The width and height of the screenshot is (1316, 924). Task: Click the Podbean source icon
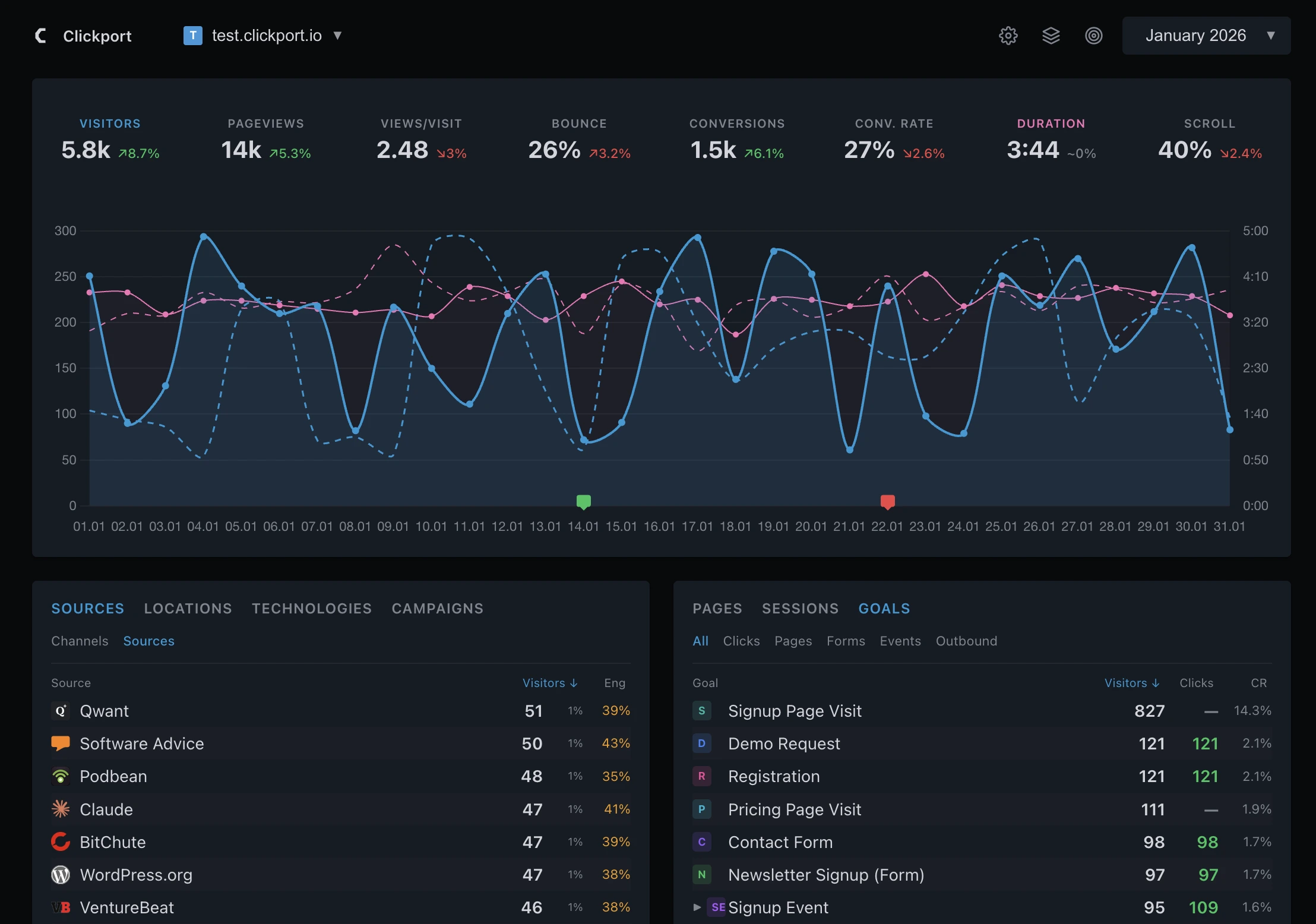pos(61,776)
